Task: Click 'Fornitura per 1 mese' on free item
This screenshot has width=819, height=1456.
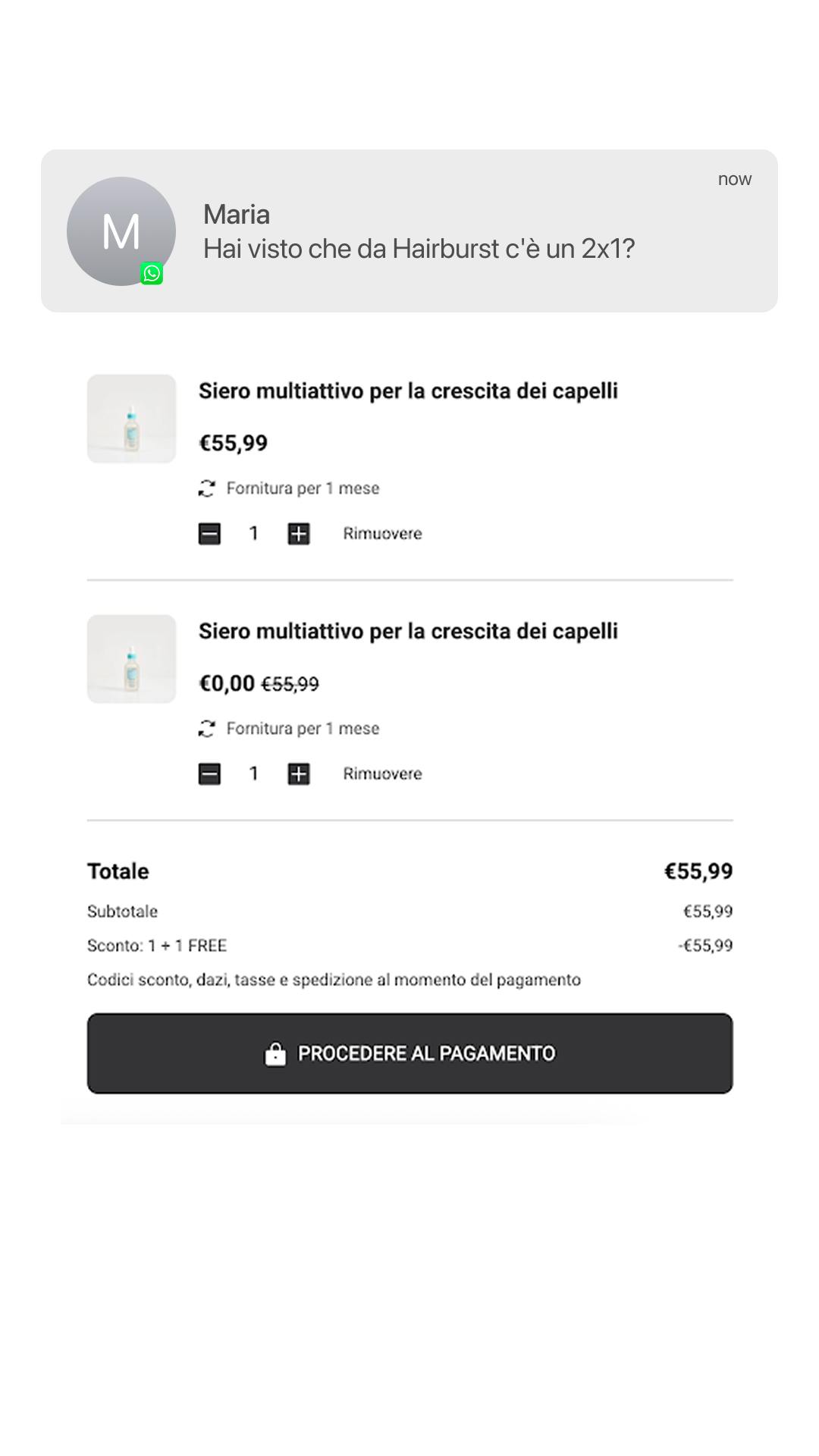Action: point(303,729)
